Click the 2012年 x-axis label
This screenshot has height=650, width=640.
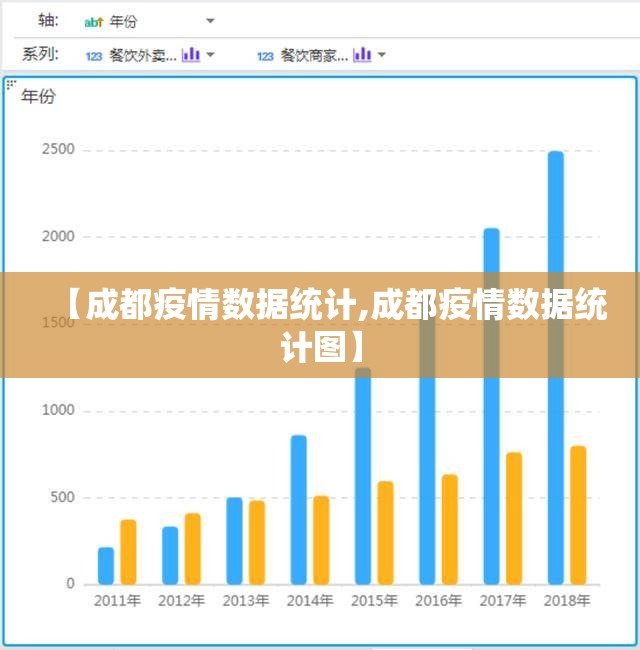(x=182, y=601)
